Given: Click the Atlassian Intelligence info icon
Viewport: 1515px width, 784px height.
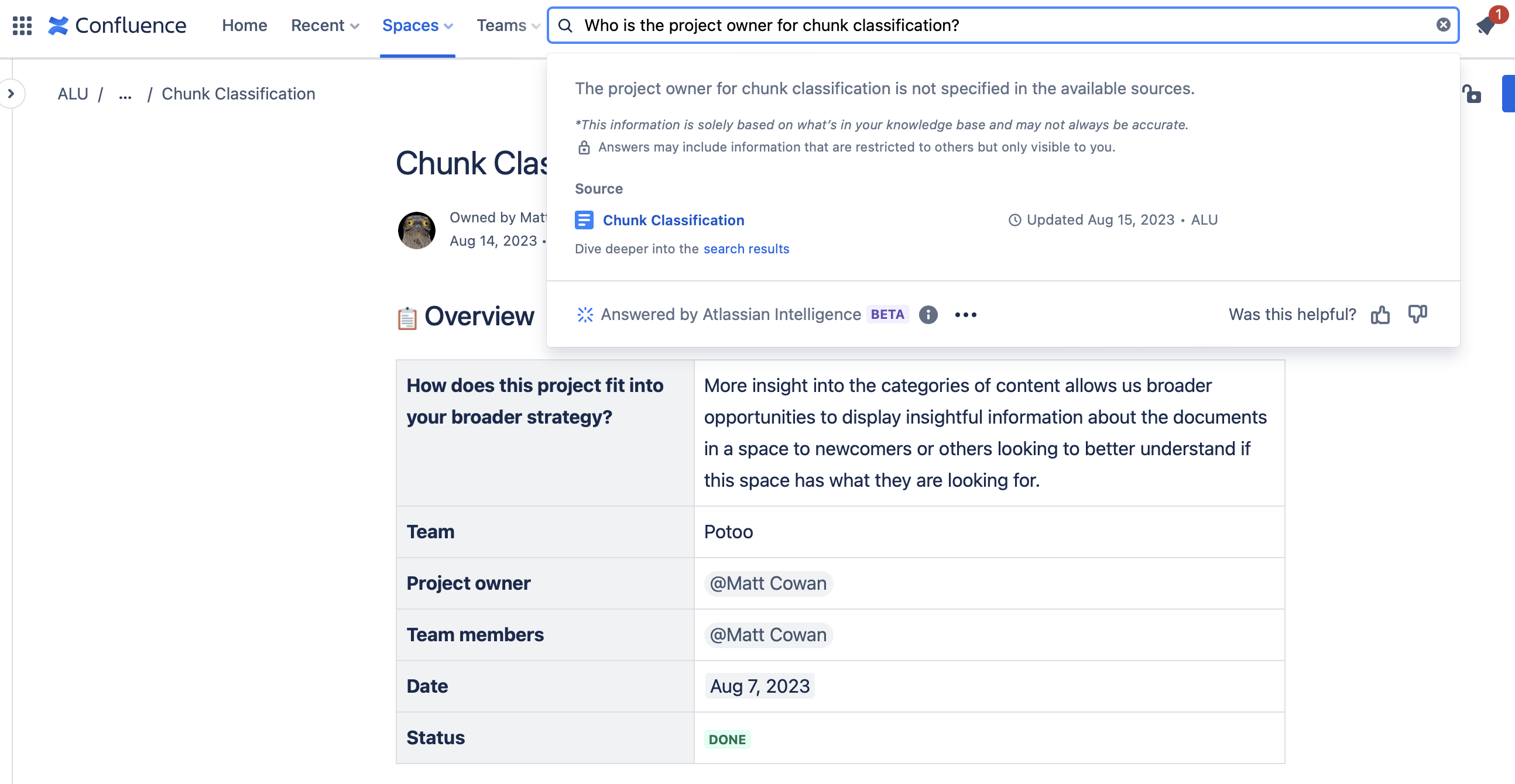Looking at the screenshot, I should (x=928, y=314).
